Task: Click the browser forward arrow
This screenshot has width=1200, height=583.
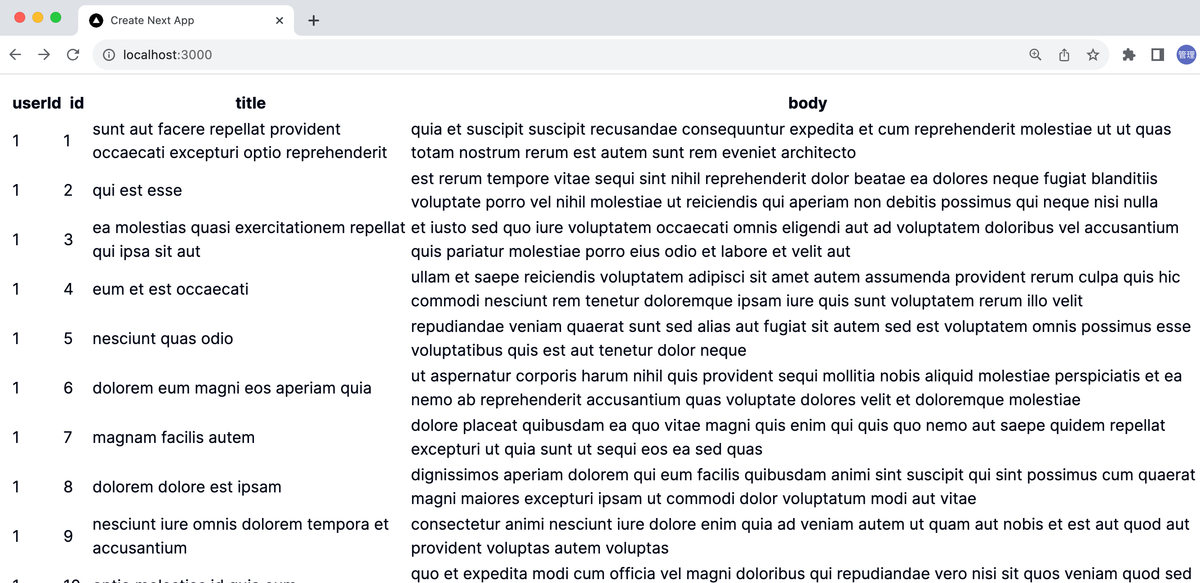Action: tap(43, 55)
